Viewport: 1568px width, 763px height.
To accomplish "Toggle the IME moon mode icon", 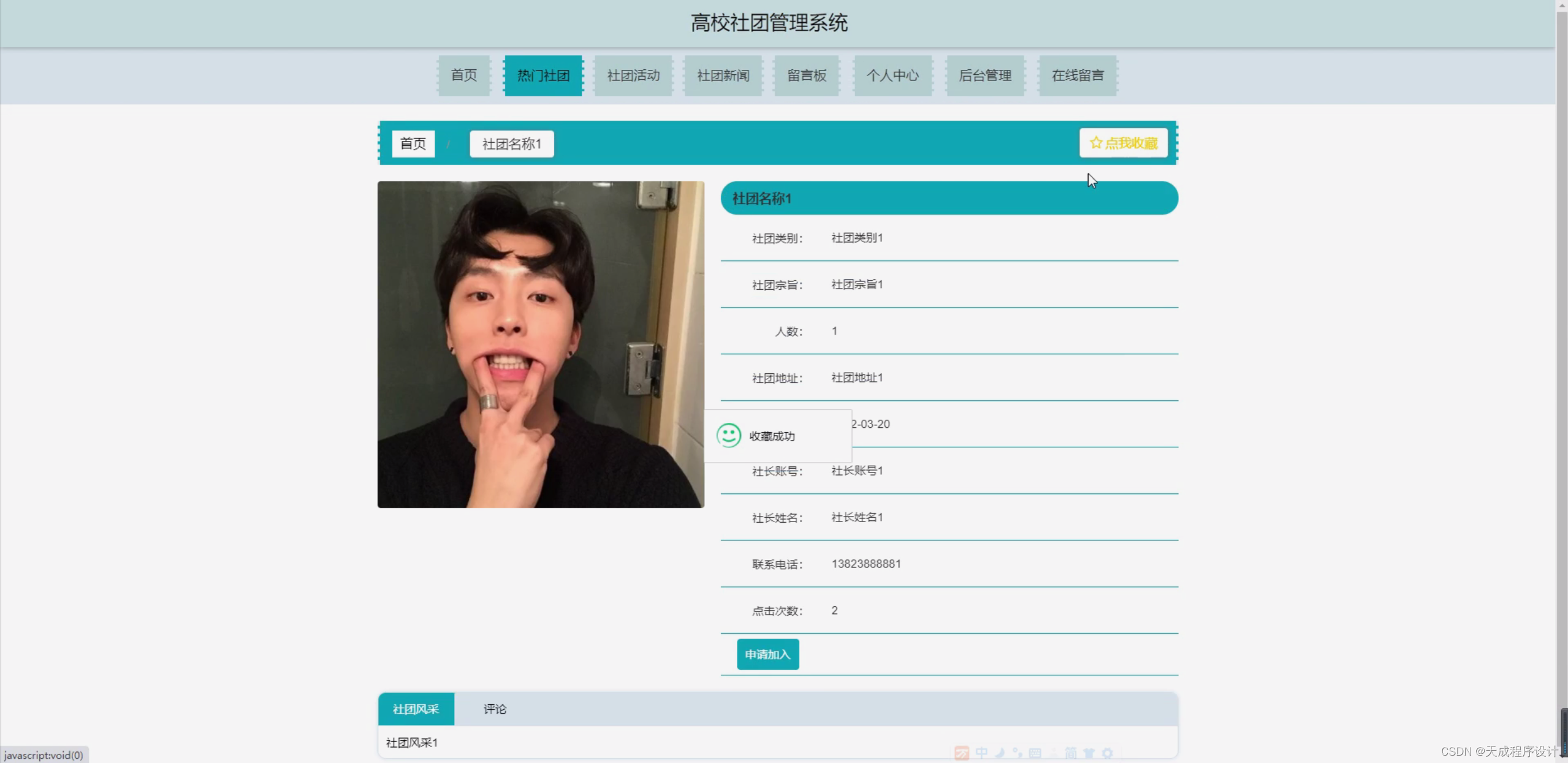I will point(1000,753).
